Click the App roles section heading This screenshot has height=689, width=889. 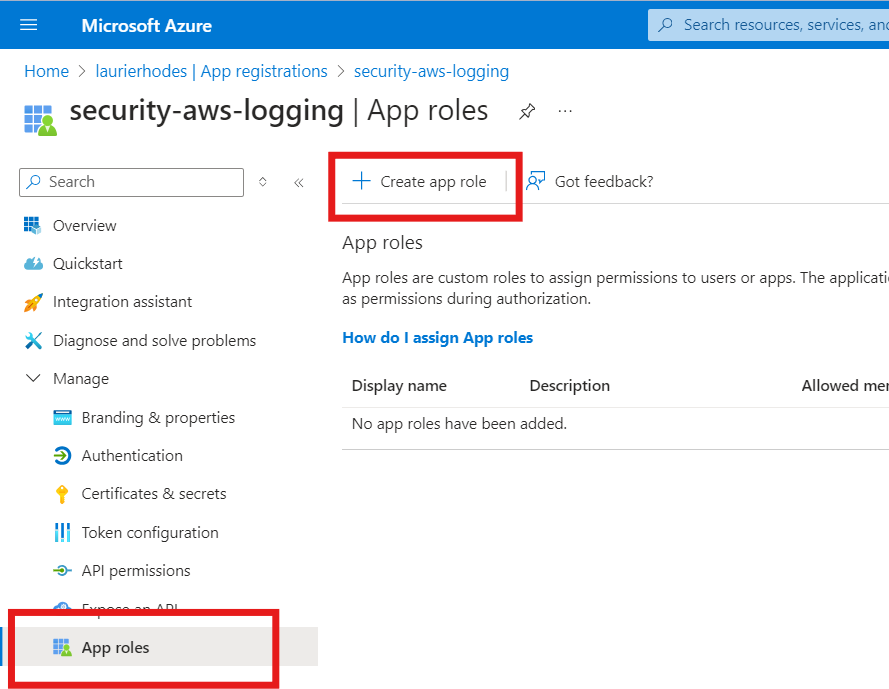[x=383, y=243]
